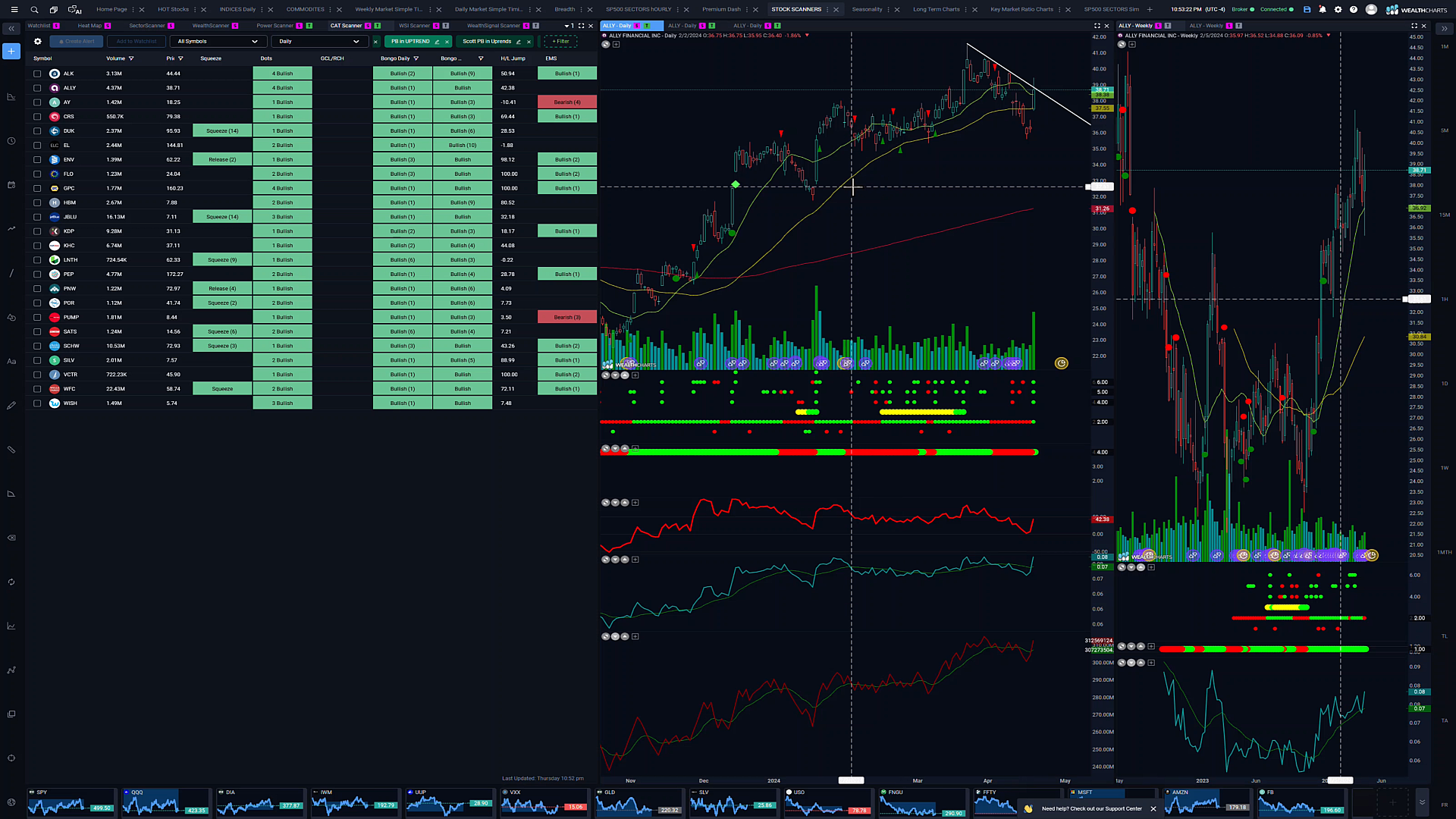Click the save layout floppy disk icon
Viewport: 1456px width, 819px height.
click(1307, 10)
